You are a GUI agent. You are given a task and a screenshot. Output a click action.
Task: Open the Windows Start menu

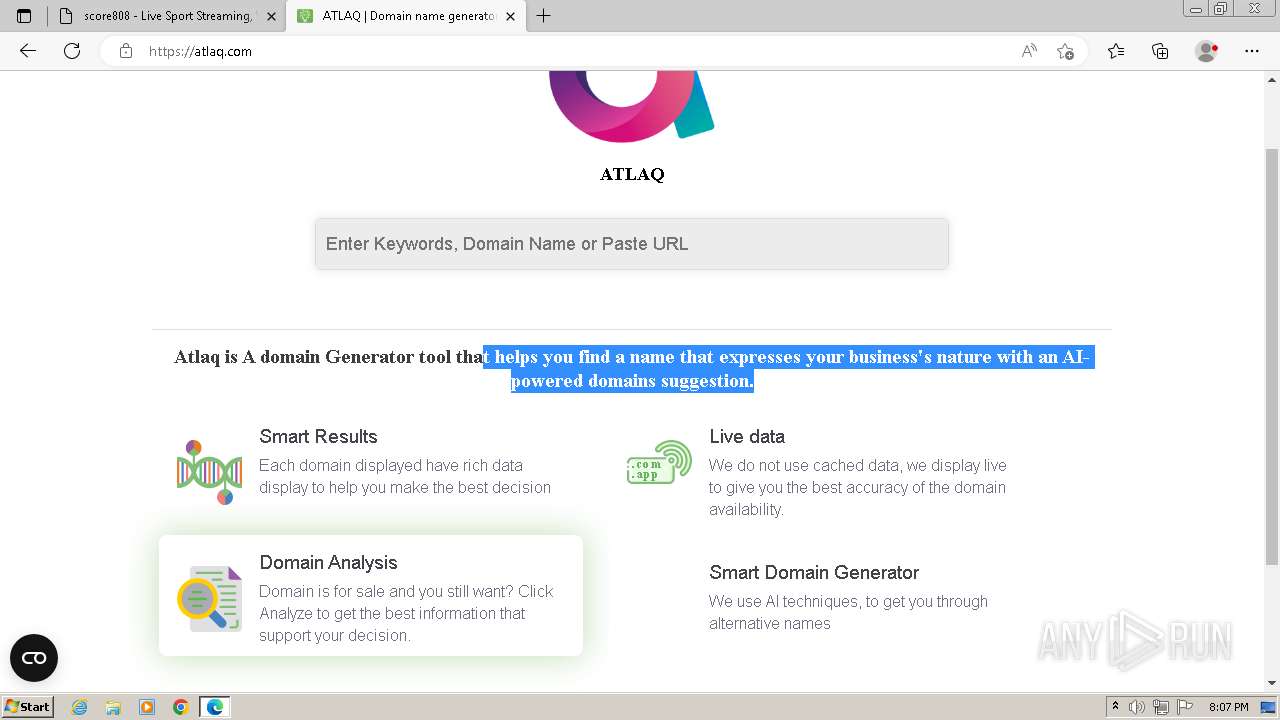pyautogui.click(x=27, y=707)
